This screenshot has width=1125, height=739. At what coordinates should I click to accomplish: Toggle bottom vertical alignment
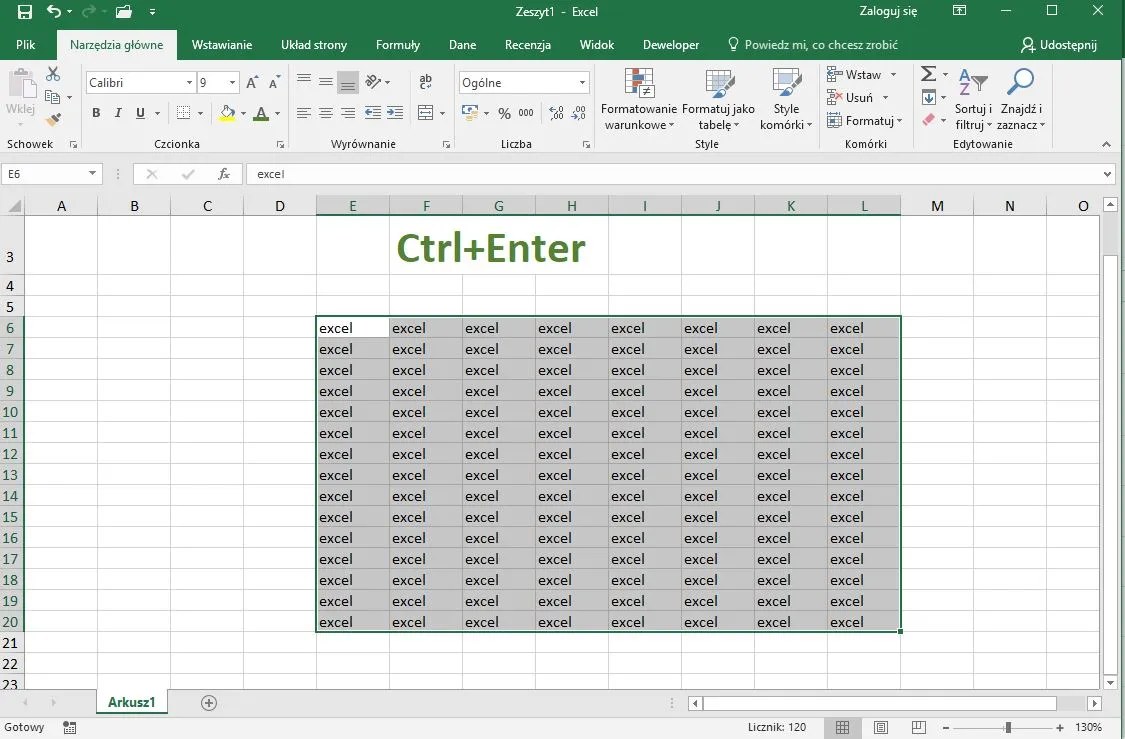pyautogui.click(x=348, y=83)
